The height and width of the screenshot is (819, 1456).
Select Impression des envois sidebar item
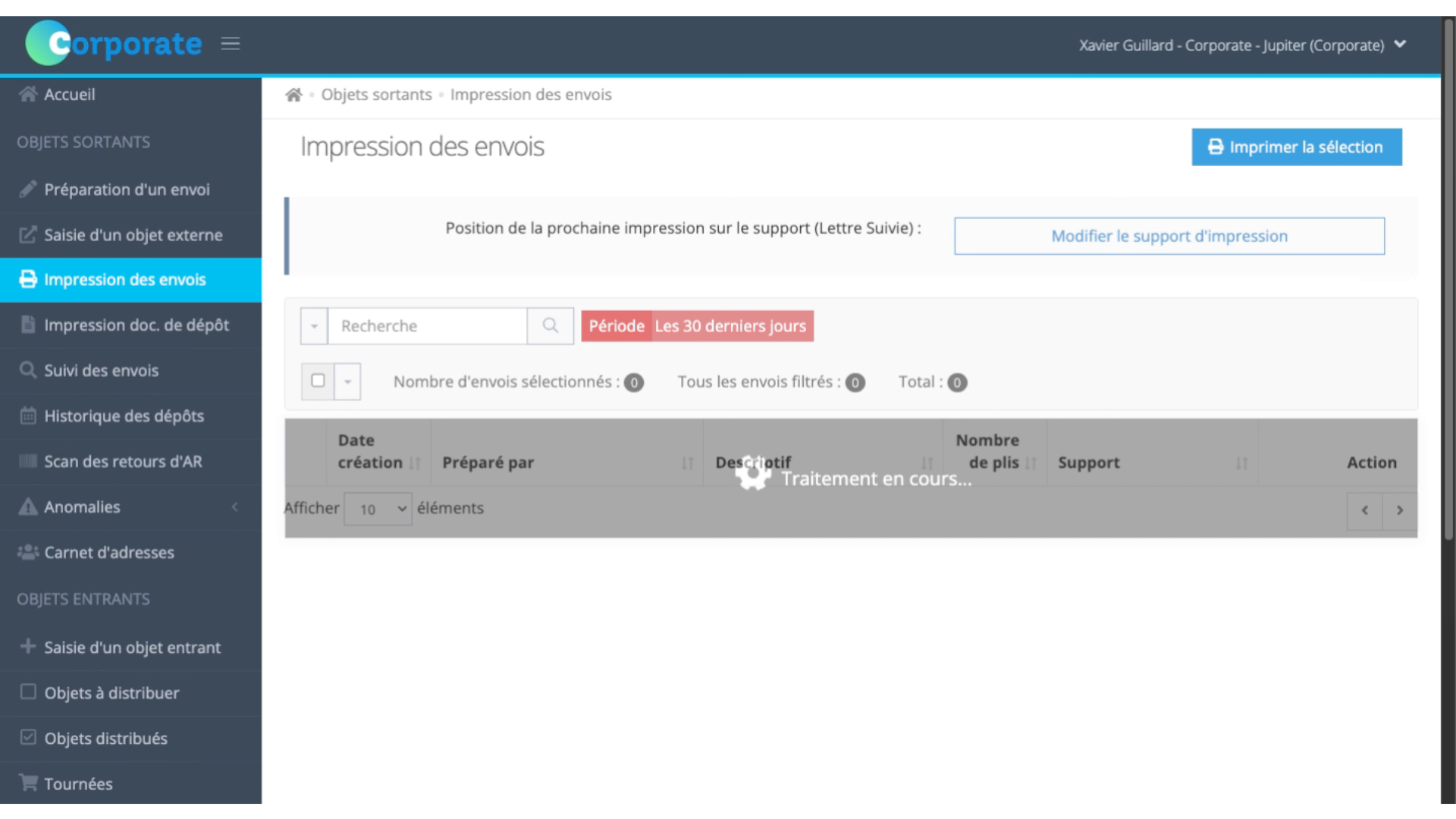pyautogui.click(x=130, y=280)
